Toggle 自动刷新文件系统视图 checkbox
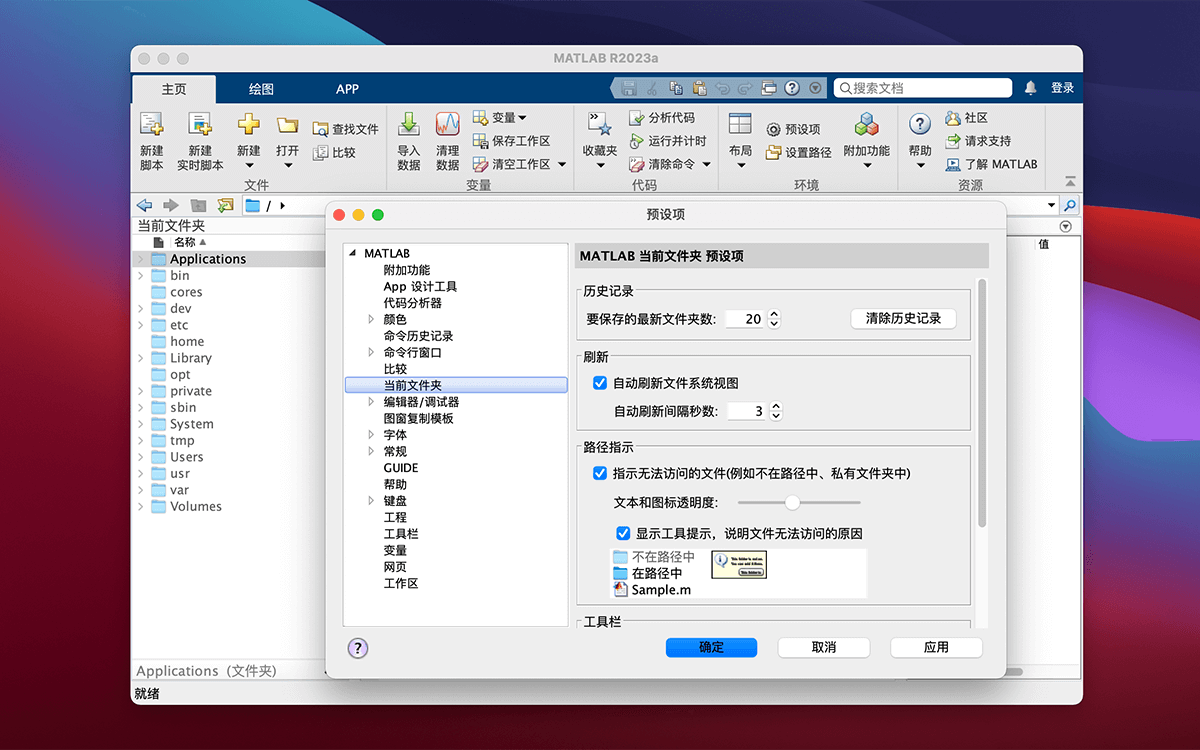Image resolution: width=1200 pixels, height=750 pixels. (600, 383)
